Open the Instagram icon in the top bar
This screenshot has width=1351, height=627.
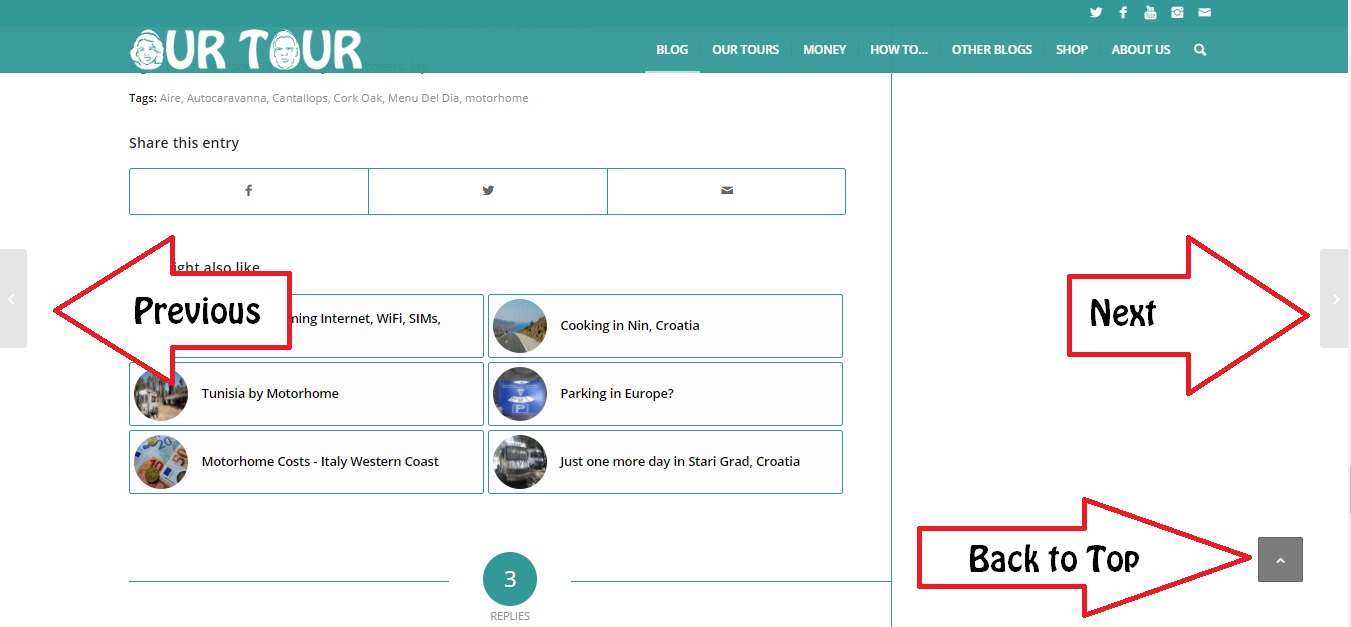[x=1176, y=12]
